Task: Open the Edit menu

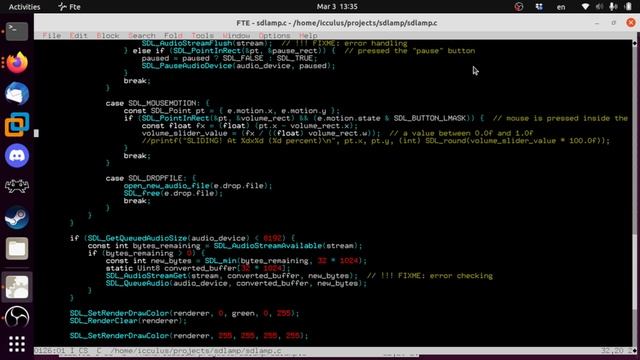Action: coord(78,36)
